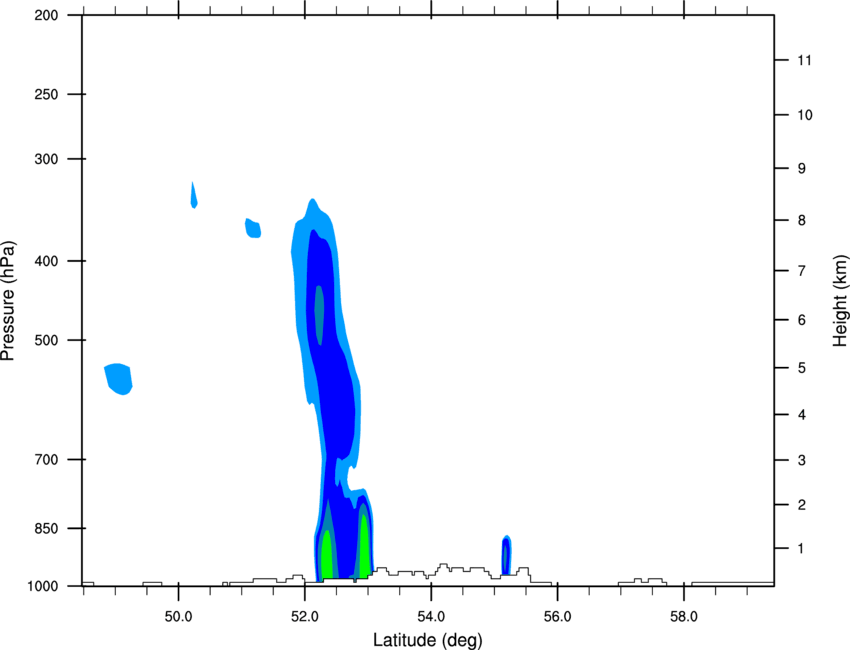Click the 6 km height label

801,320
